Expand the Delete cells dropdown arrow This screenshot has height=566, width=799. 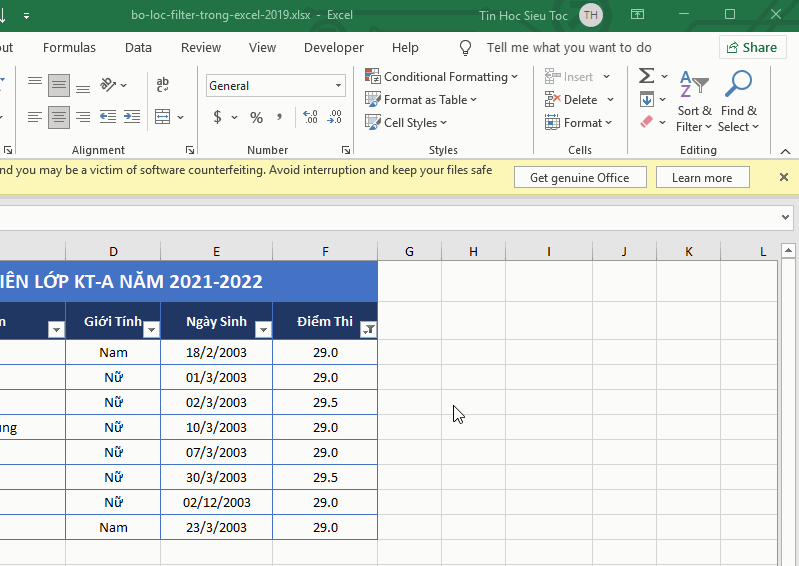click(x=610, y=100)
